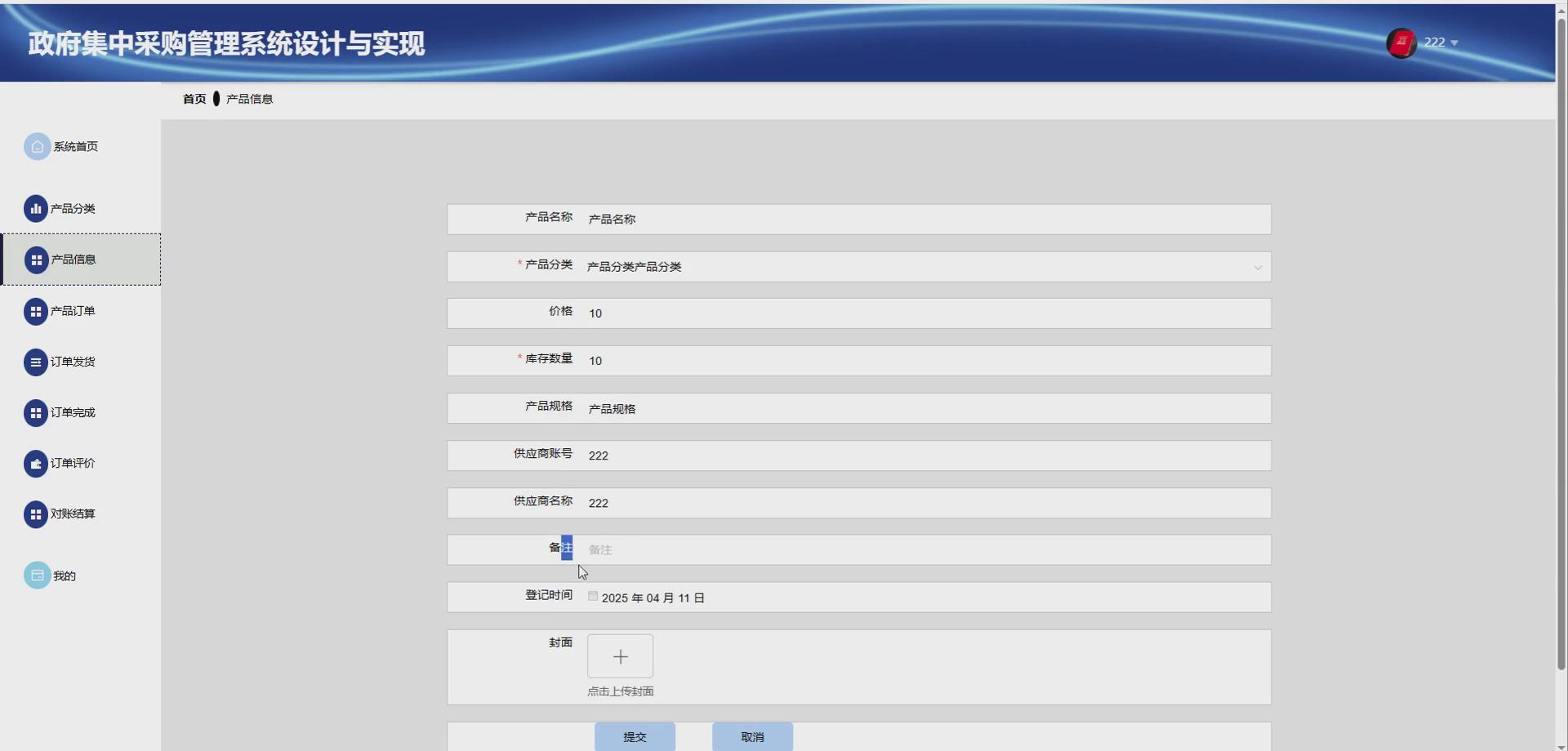Open 订单发货 menu item
Image resolution: width=1568 pixels, height=751 pixels.
[x=80, y=362]
